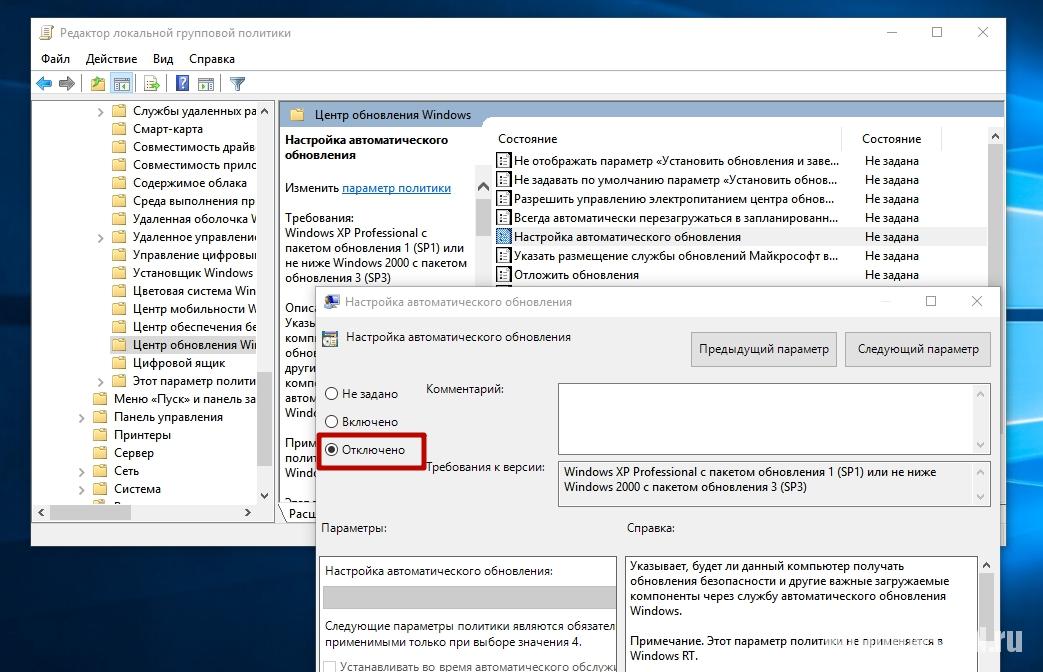The image size is (1043, 672).
Task: Open Help via blue question-mark icon
Action: tap(182, 84)
